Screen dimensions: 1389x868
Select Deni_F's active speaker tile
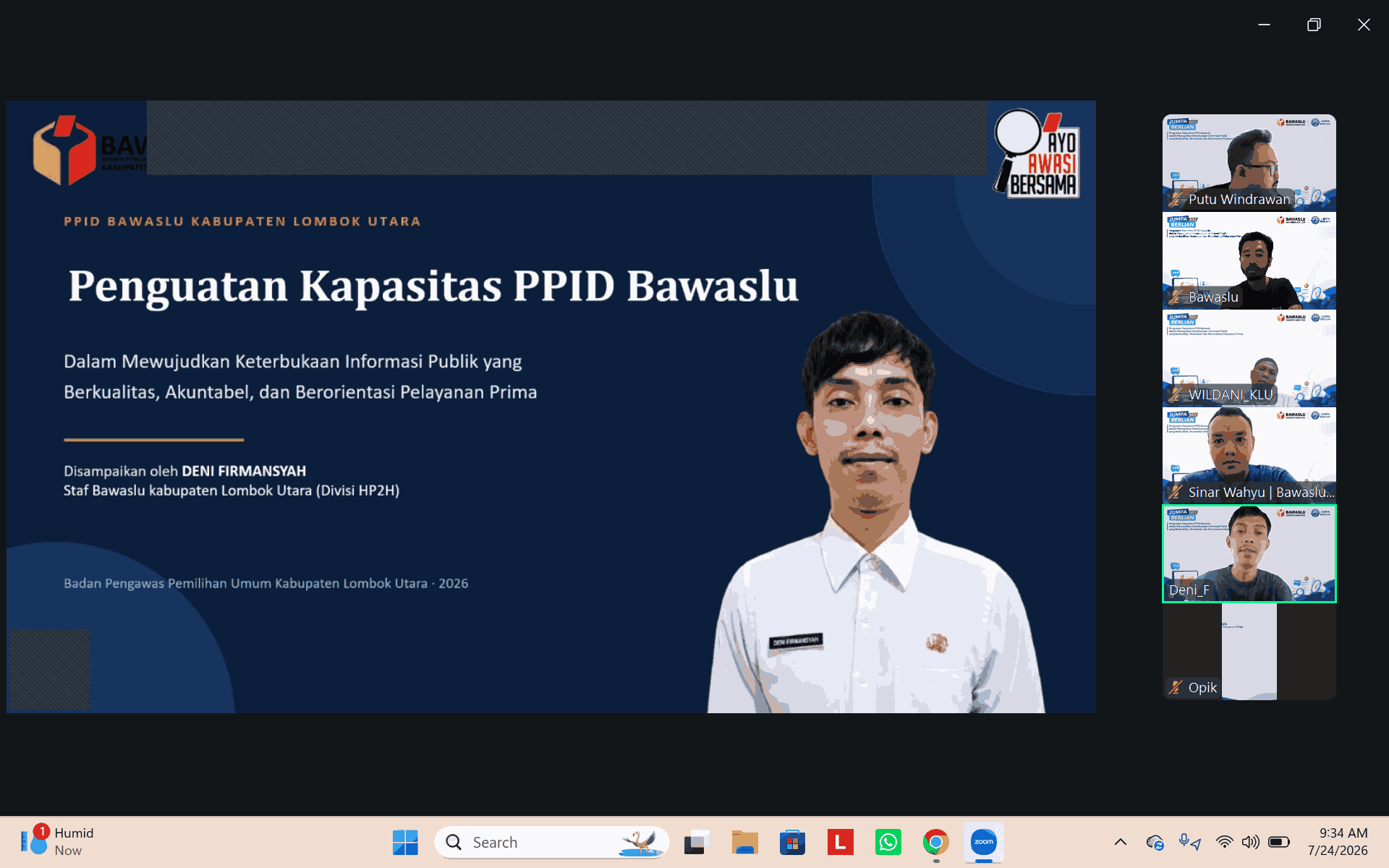(1249, 553)
